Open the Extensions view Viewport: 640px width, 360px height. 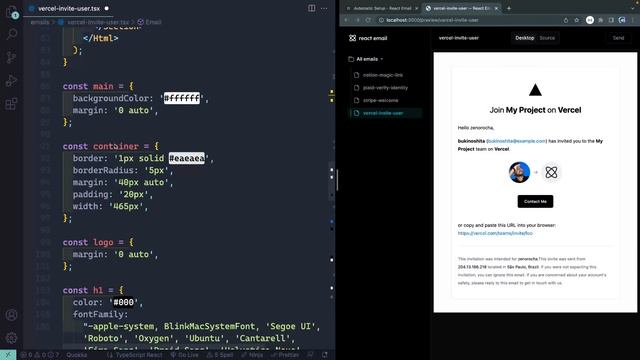tap(11, 104)
